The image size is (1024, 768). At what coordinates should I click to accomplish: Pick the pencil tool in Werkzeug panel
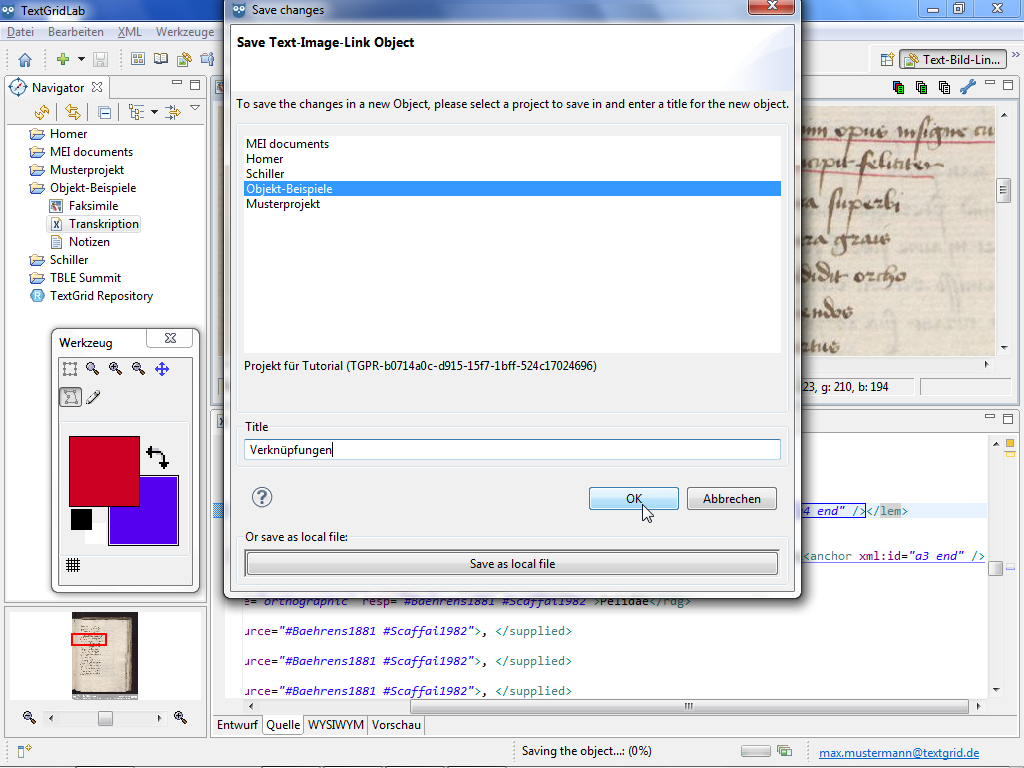coord(93,397)
